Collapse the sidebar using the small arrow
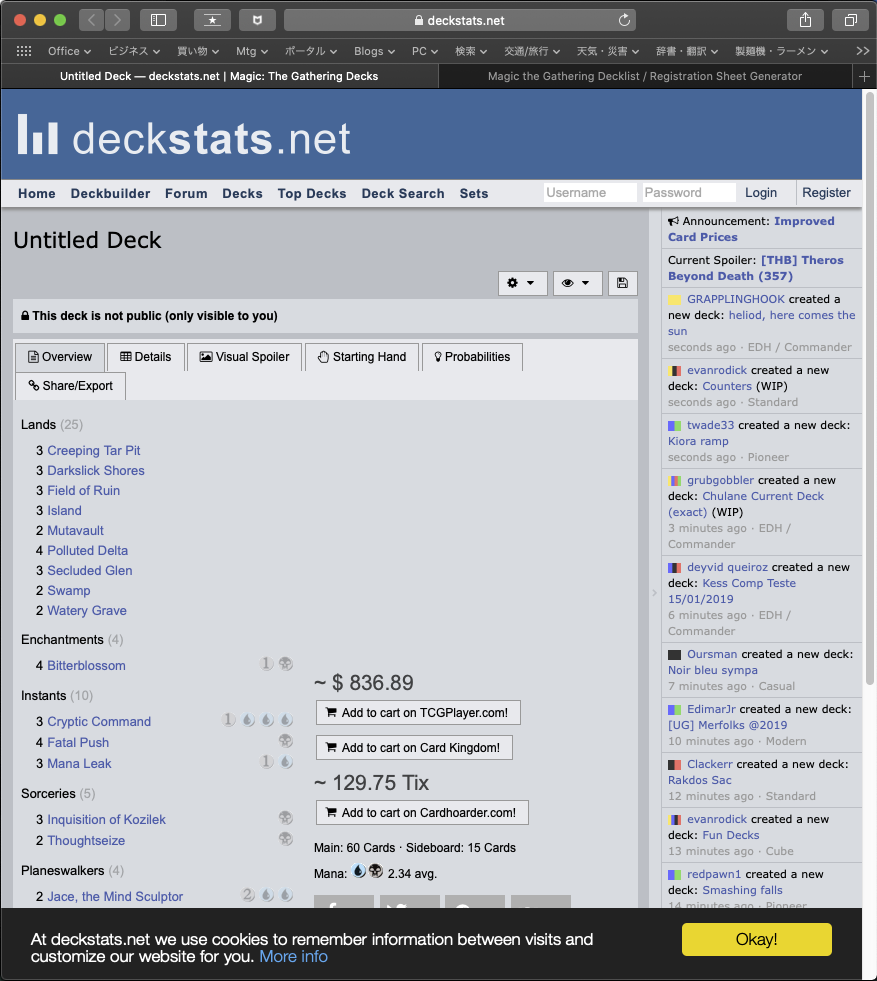 [x=654, y=592]
